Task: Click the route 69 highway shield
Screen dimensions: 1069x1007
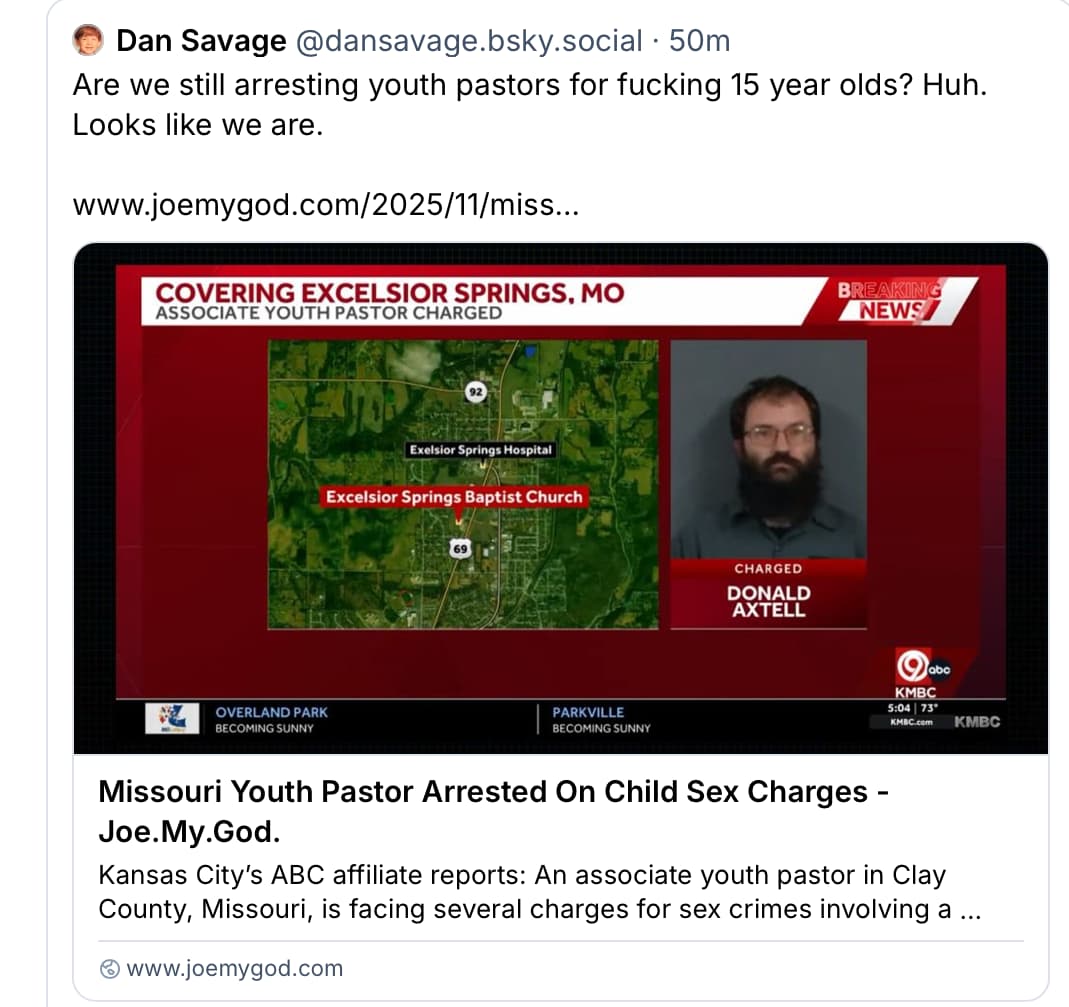Action: (x=460, y=548)
